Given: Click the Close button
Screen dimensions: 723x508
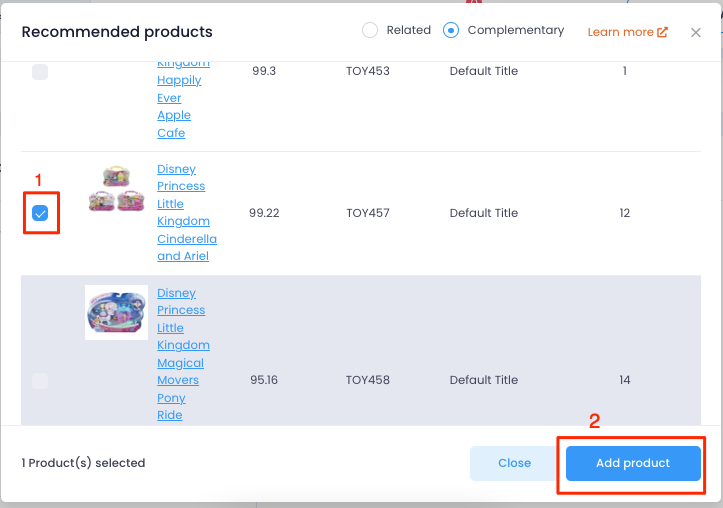Looking at the screenshot, I should tap(514, 463).
